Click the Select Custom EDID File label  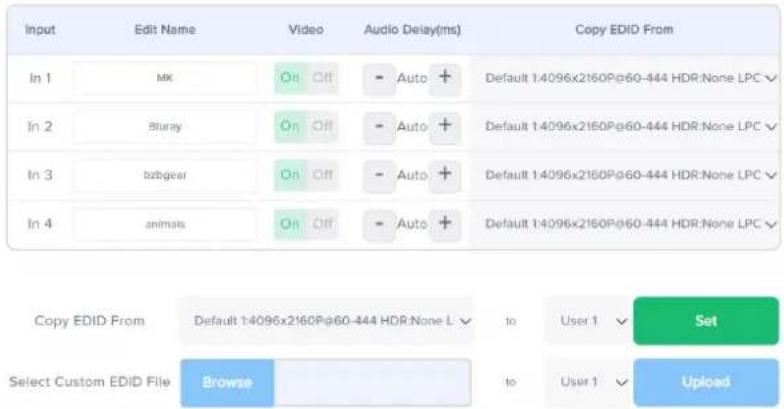coord(90,382)
